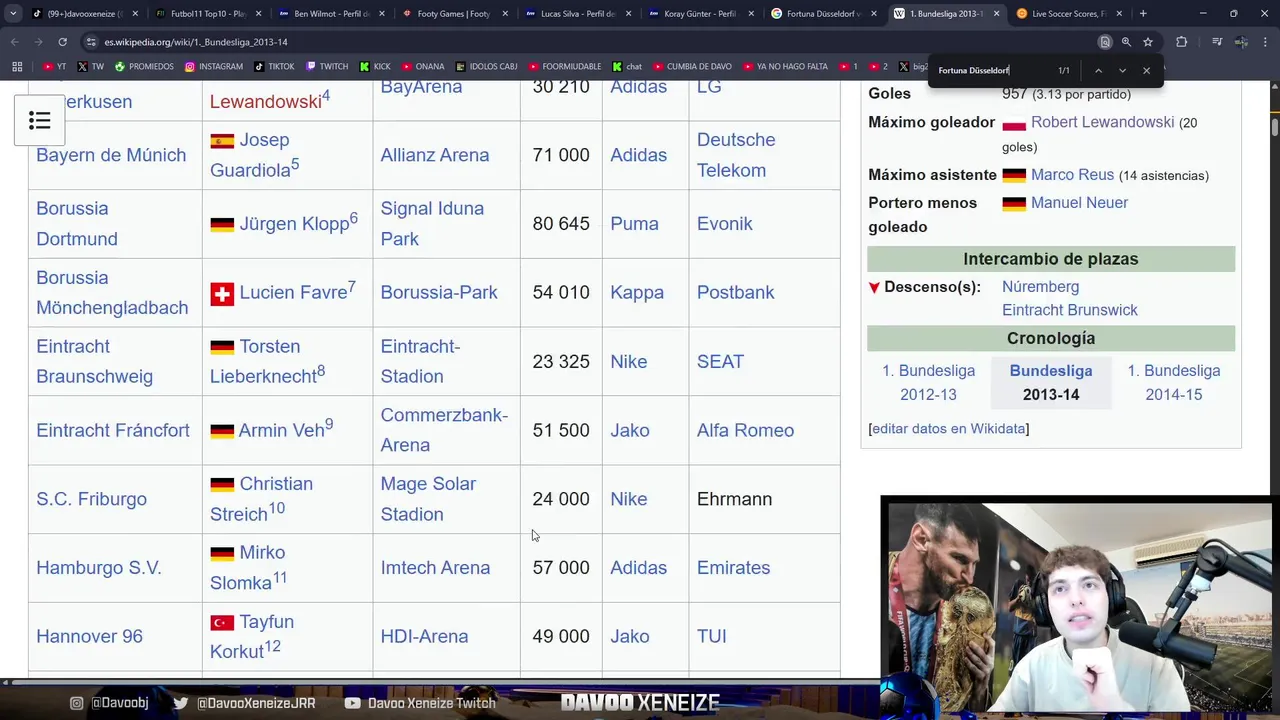
Task: Go to 1. Bundesliga 2012-13 season
Action: pos(928,383)
